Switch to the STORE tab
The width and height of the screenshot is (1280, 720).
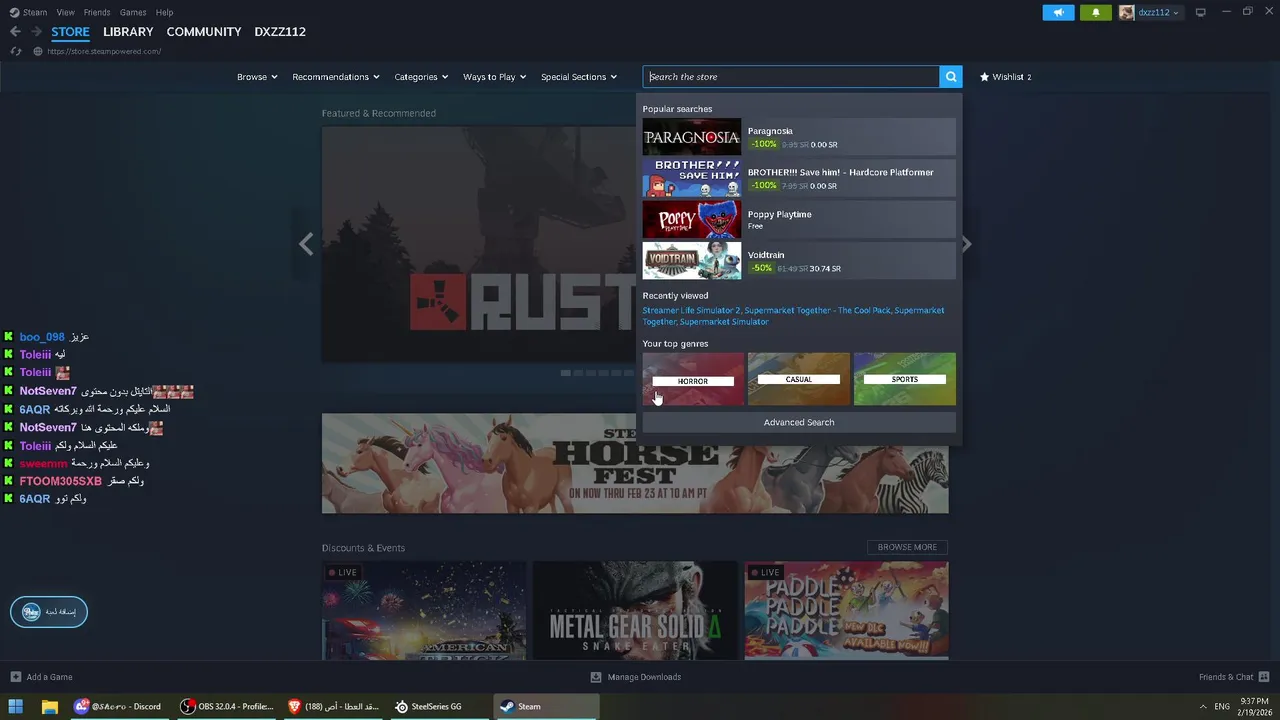point(70,32)
